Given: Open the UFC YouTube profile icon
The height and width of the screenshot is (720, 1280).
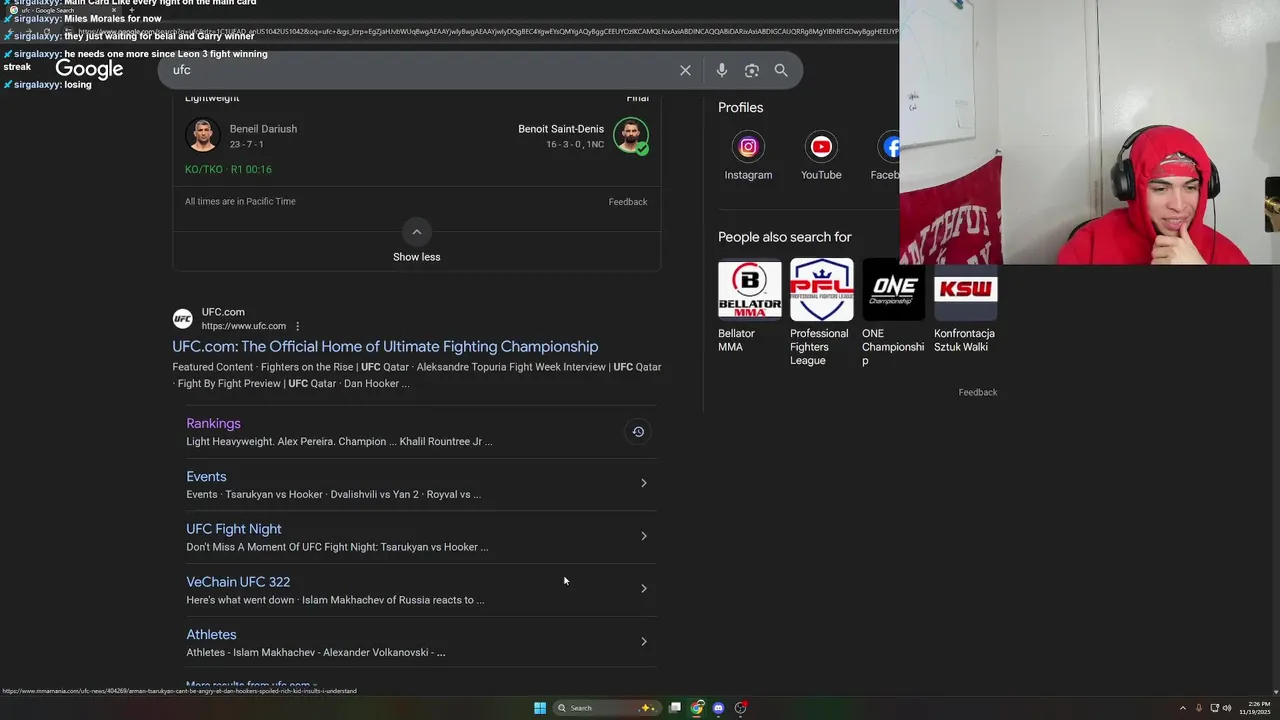Looking at the screenshot, I should click(821, 147).
